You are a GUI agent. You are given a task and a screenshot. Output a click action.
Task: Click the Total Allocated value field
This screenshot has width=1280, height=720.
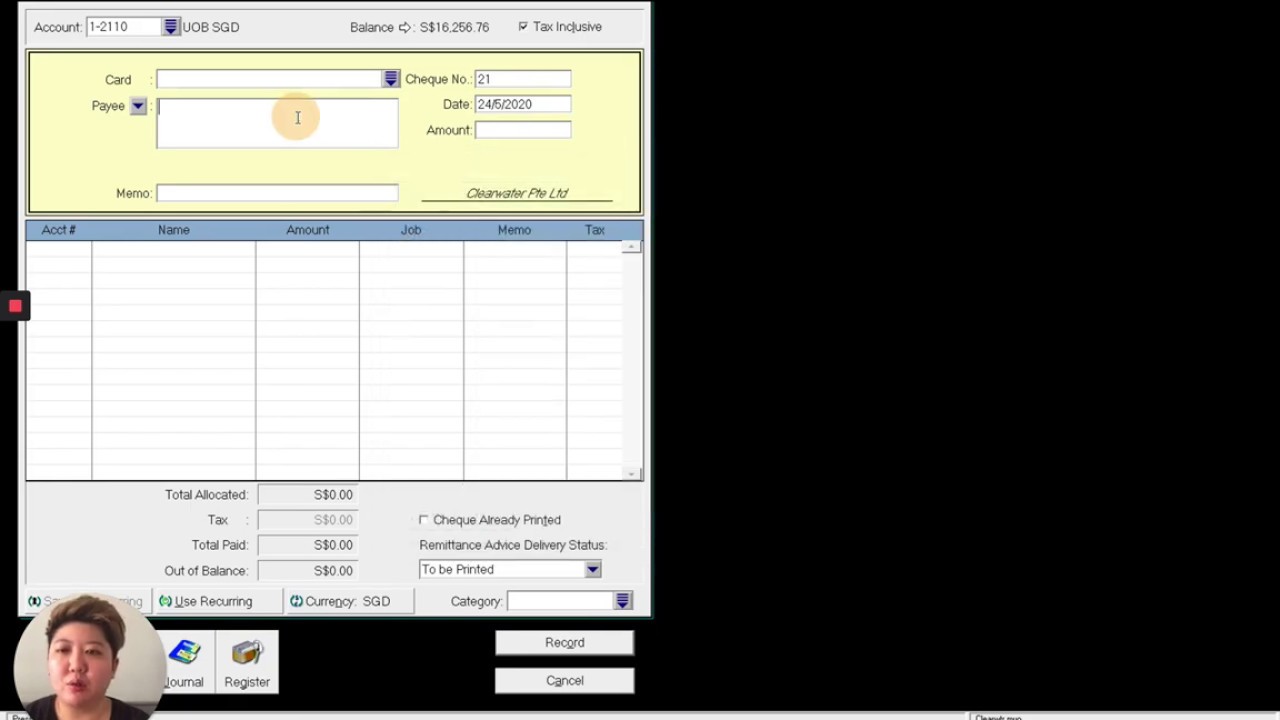coord(307,495)
